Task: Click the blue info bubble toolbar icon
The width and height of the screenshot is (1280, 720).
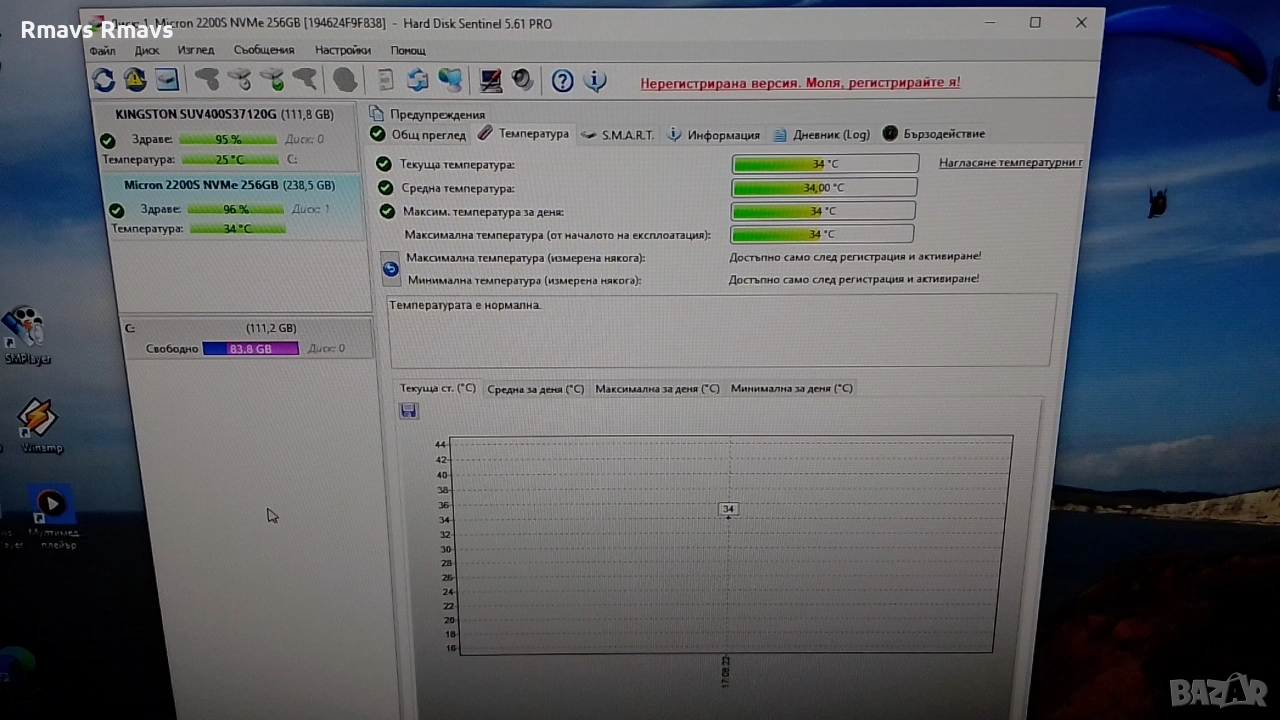Action: click(595, 82)
